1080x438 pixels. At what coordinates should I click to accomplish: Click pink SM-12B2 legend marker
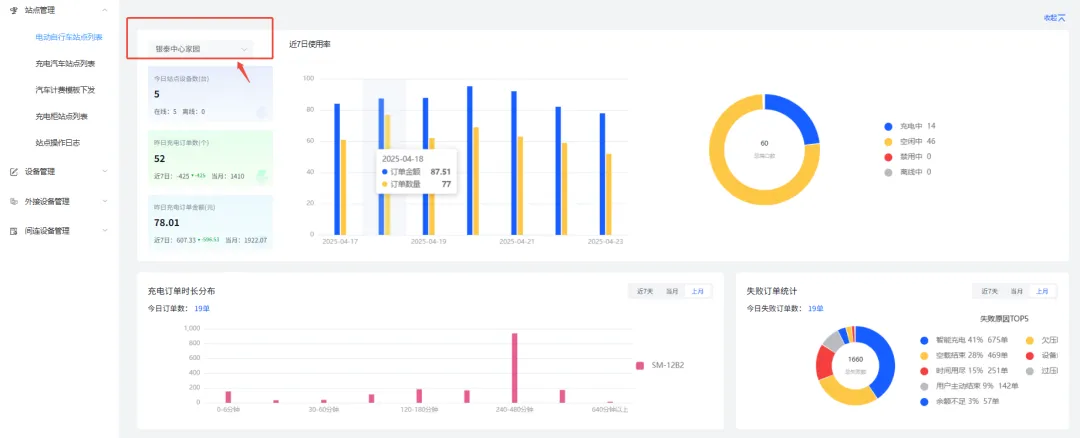click(640, 365)
